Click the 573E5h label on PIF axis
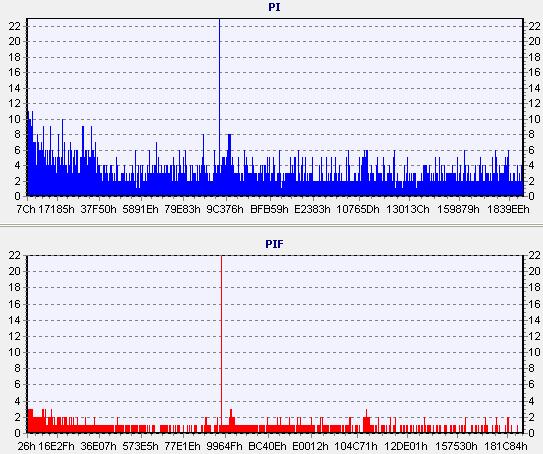The height and width of the screenshot is (454, 543). pos(140,446)
